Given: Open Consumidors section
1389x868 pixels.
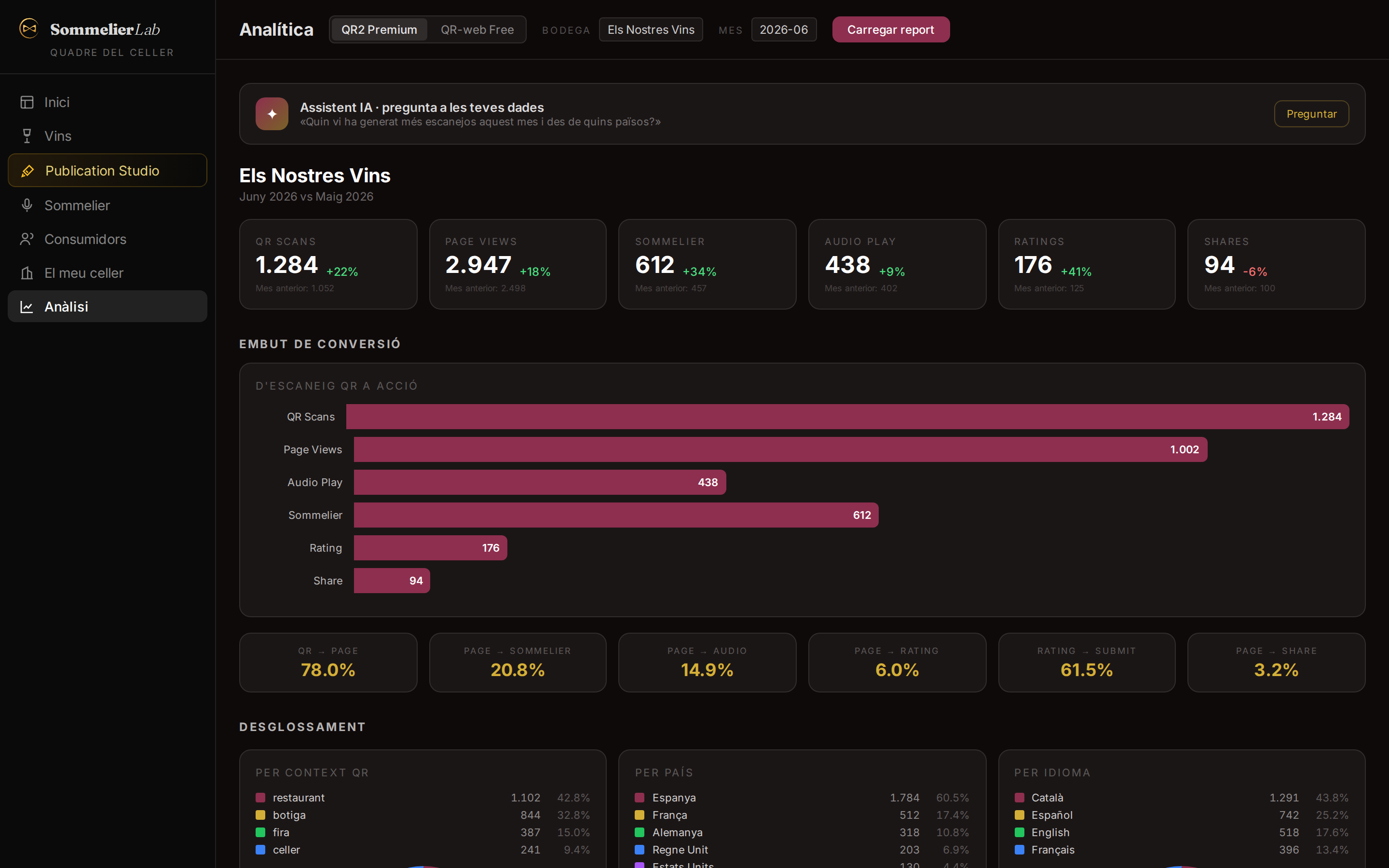Looking at the screenshot, I should tap(108, 239).
